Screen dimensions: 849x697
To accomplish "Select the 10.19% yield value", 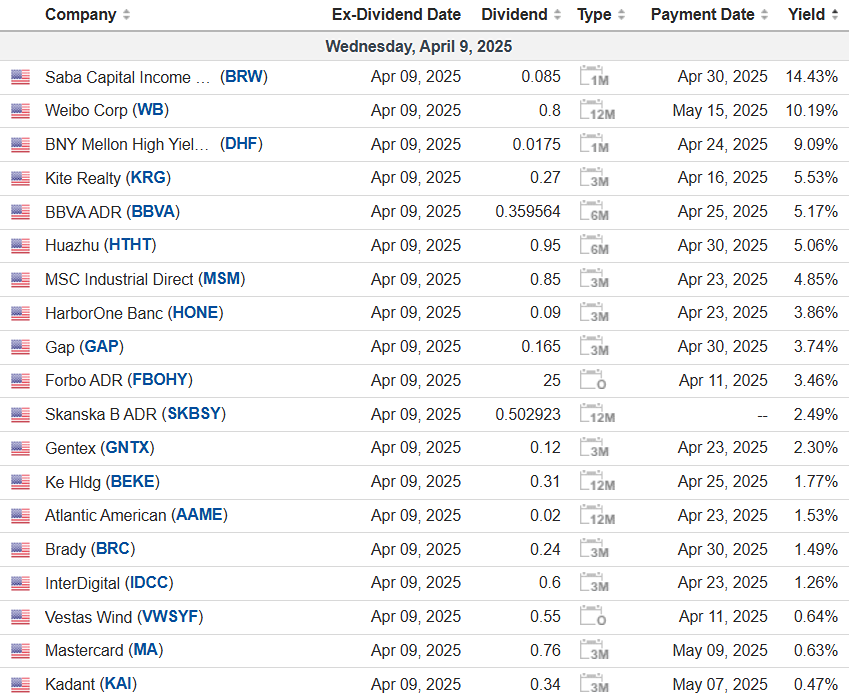I will (x=812, y=110).
